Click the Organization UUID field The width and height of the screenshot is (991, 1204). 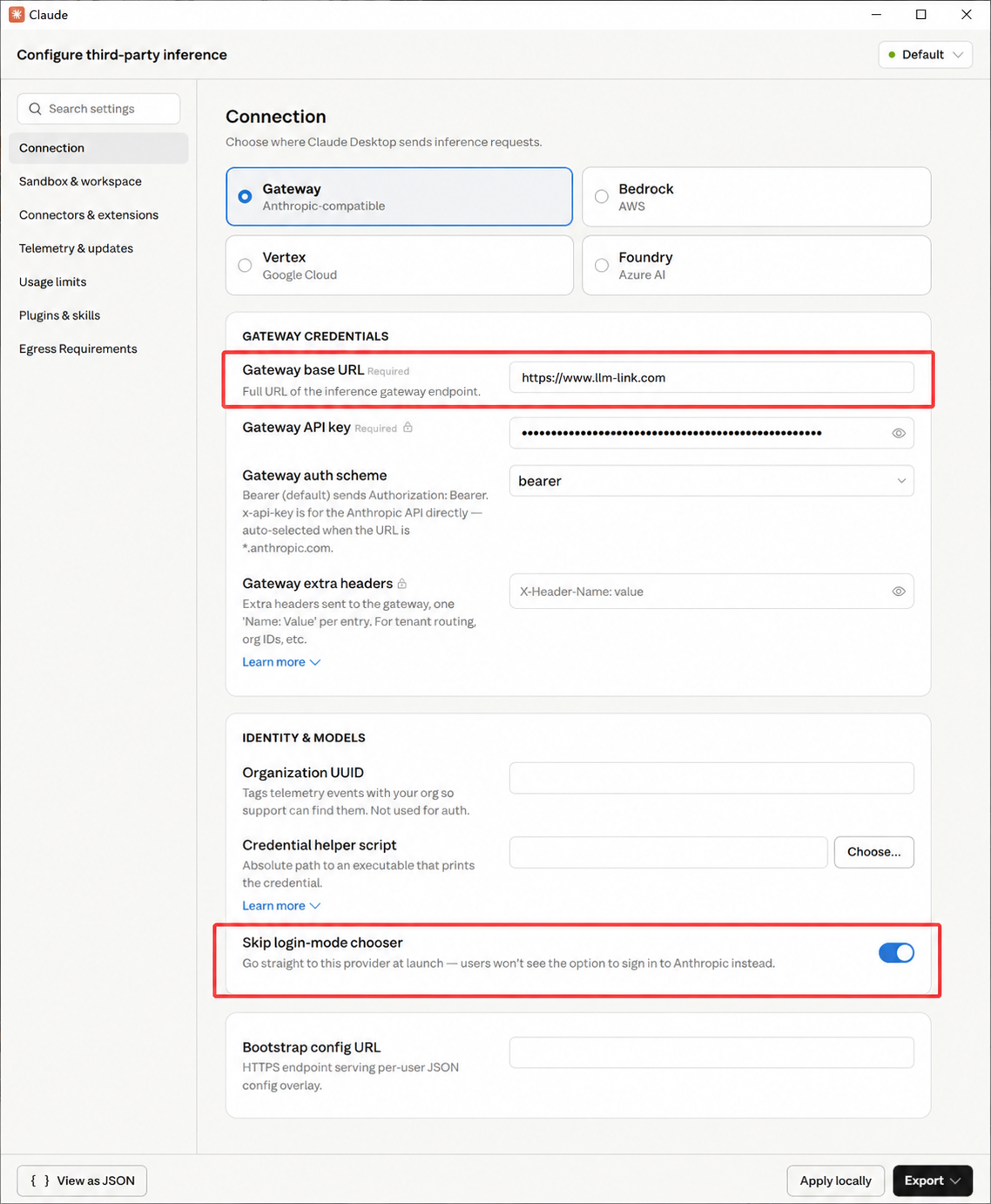[x=711, y=778]
